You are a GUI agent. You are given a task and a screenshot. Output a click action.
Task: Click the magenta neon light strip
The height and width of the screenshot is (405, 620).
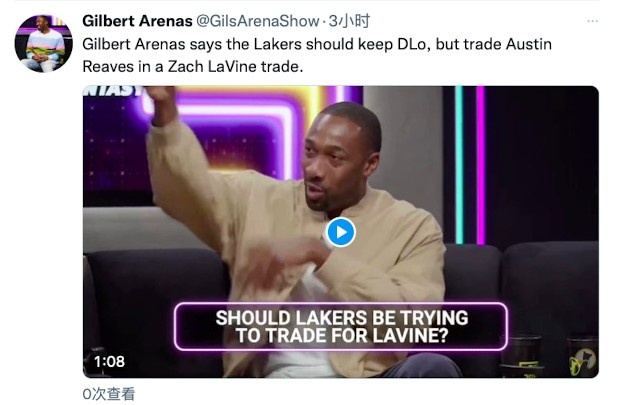pos(480,165)
